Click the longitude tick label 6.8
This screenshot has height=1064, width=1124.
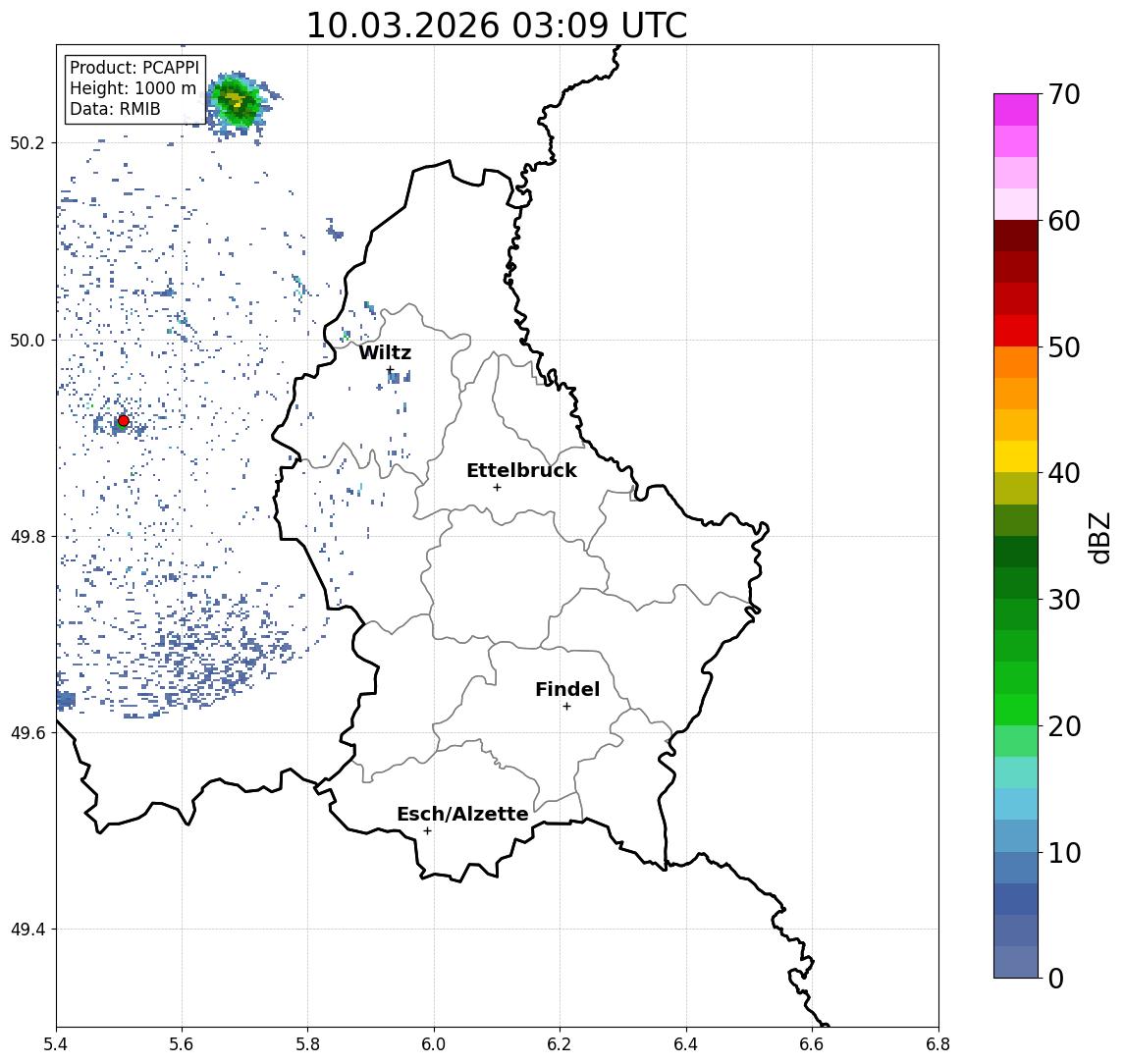click(937, 1044)
